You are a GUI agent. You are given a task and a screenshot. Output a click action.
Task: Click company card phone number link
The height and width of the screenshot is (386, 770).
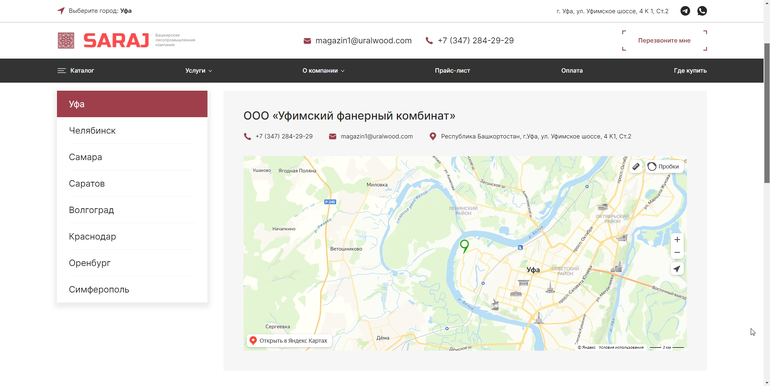(284, 137)
